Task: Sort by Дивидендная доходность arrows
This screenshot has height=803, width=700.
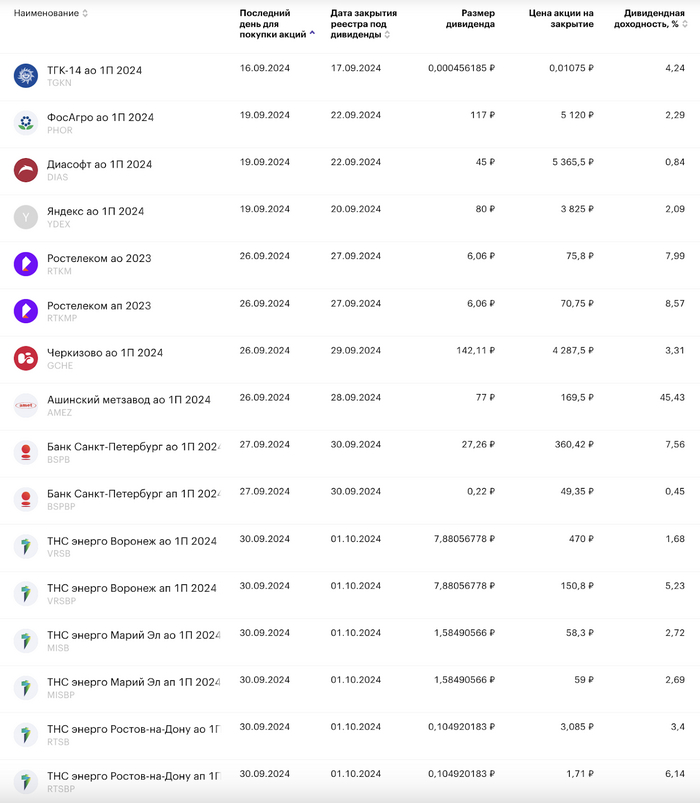Action: 689,25
